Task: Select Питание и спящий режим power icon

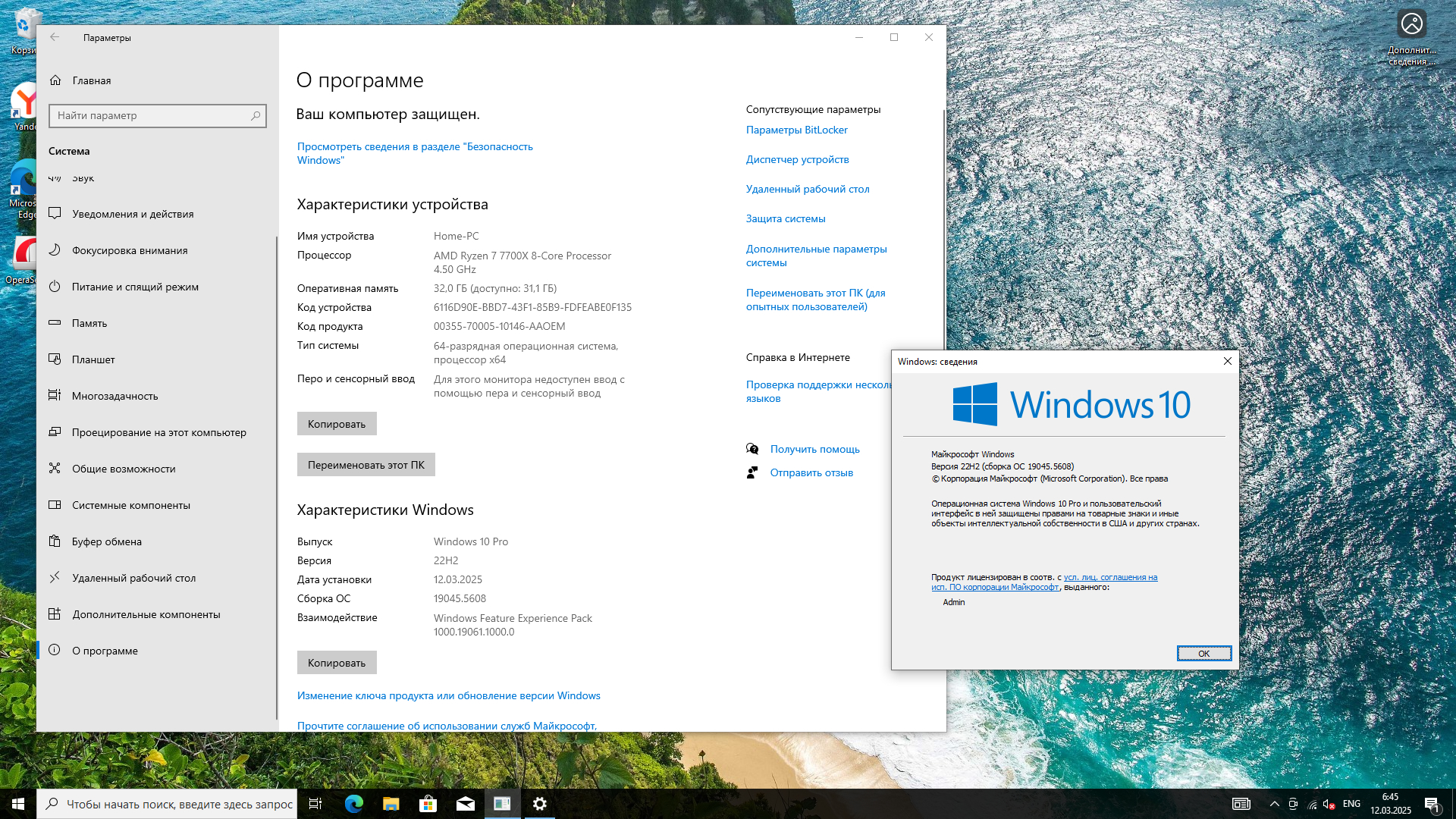Action: [x=55, y=287]
